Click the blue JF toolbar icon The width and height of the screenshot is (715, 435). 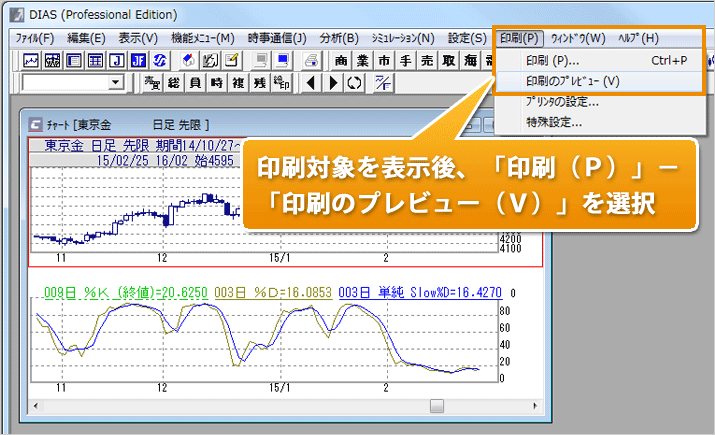138,60
